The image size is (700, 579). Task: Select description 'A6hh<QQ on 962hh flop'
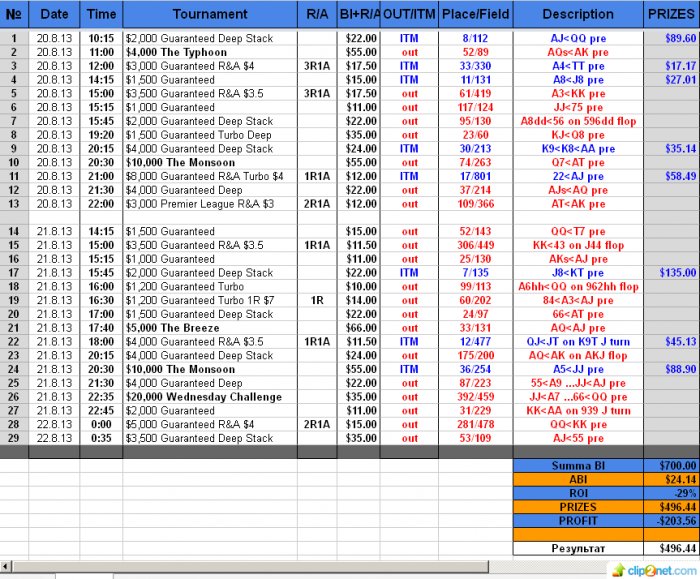click(x=578, y=287)
